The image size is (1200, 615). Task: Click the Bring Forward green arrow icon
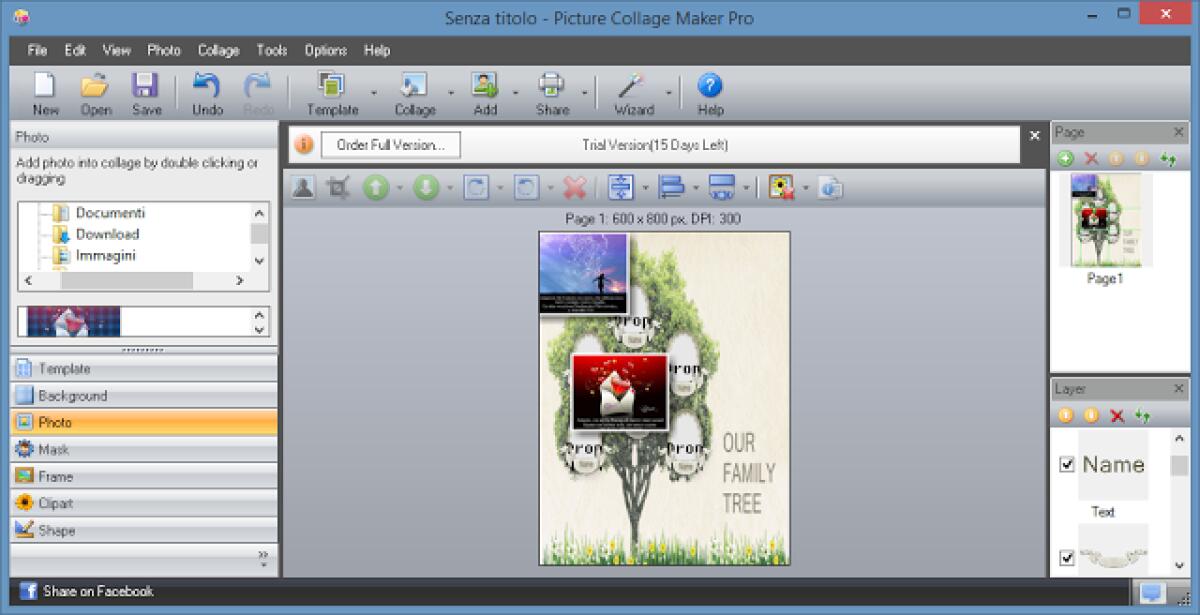(x=377, y=187)
